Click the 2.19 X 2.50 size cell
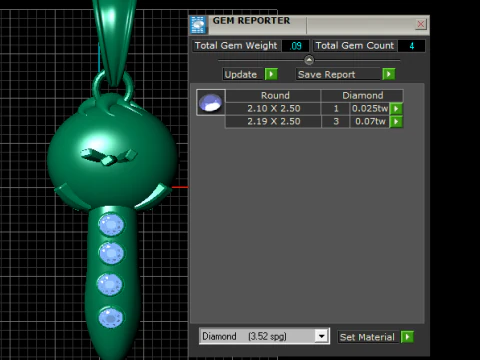Image resolution: width=480 pixels, height=360 pixels. (273, 122)
